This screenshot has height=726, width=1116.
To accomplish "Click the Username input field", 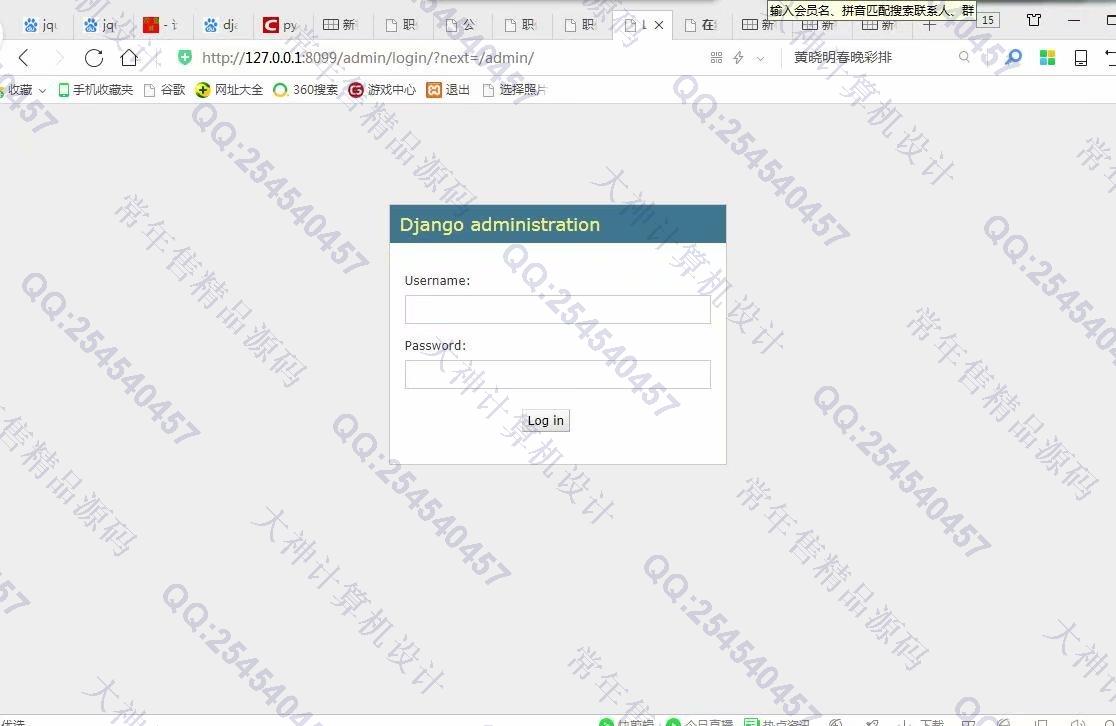I will 557,310.
